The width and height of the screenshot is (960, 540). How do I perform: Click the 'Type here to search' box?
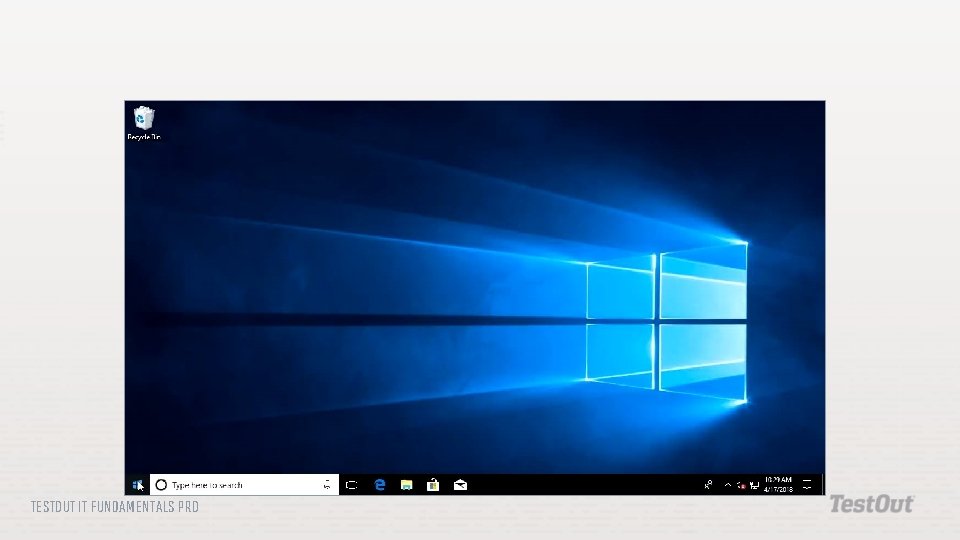point(244,485)
